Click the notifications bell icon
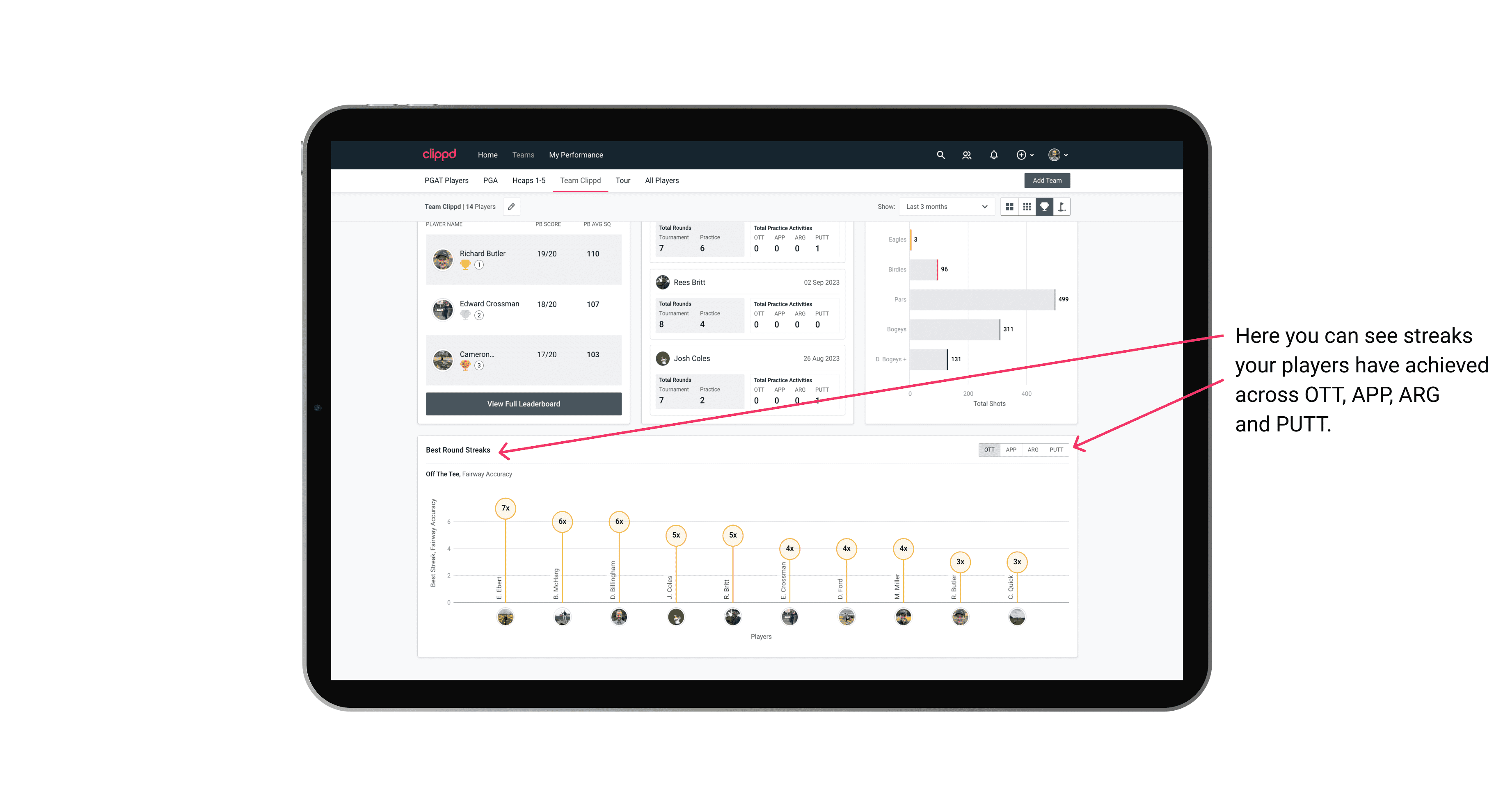The height and width of the screenshot is (812, 1510). click(993, 154)
